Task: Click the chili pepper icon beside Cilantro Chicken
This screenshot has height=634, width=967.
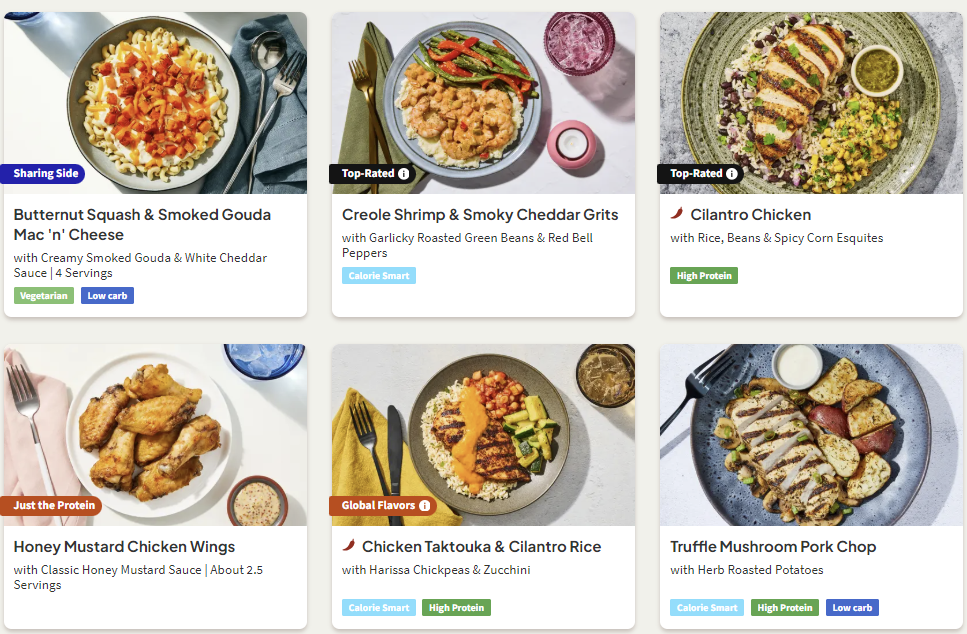Action: tap(677, 214)
